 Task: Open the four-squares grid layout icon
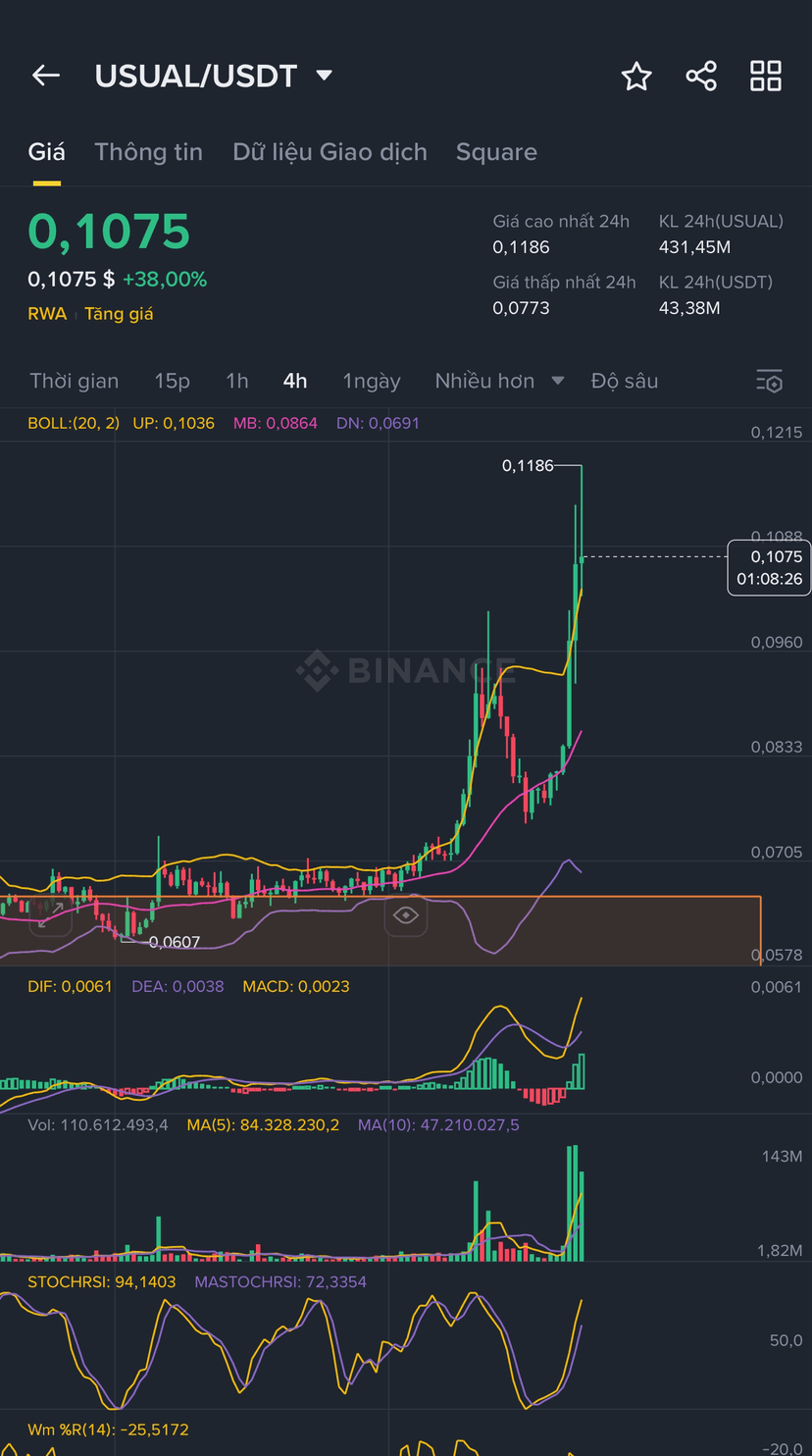click(766, 76)
